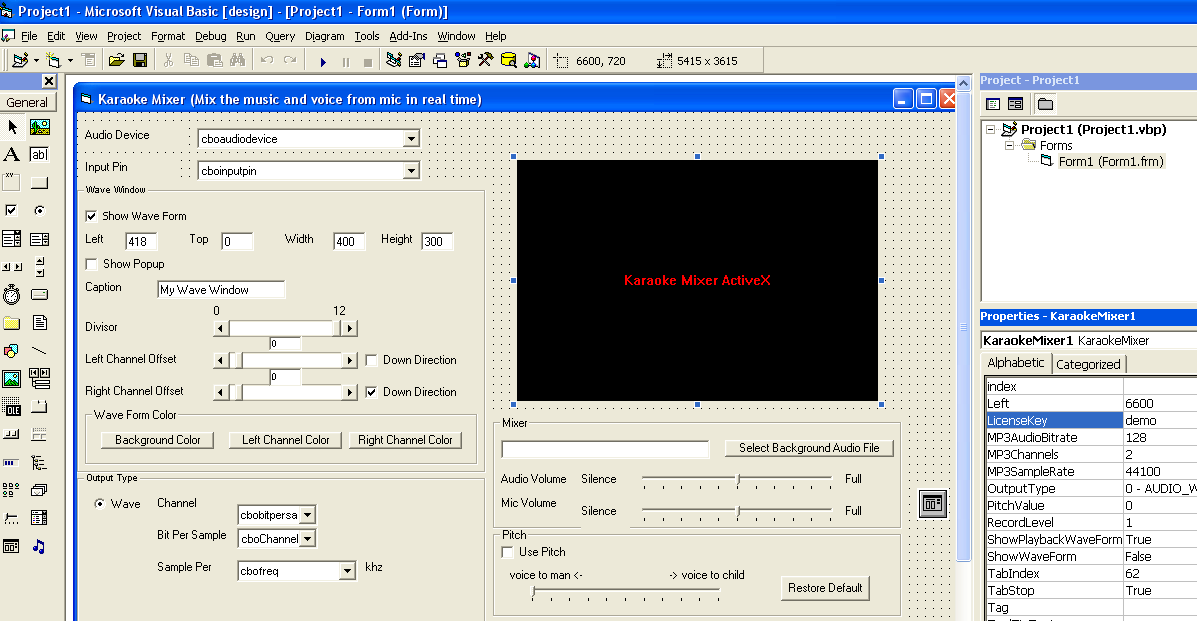The height and width of the screenshot is (621, 1197).
Task: Click the Save Project disk icon
Action: coord(140,61)
